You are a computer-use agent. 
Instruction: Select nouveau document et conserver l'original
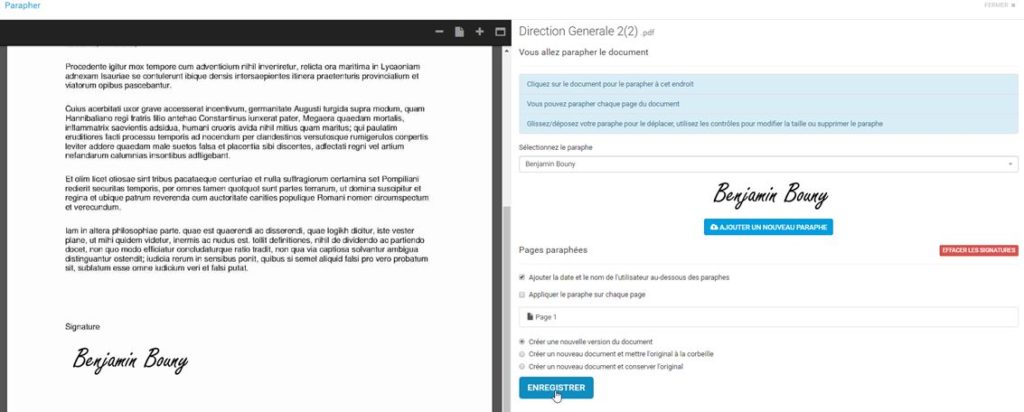pyautogui.click(x=522, y=366)
